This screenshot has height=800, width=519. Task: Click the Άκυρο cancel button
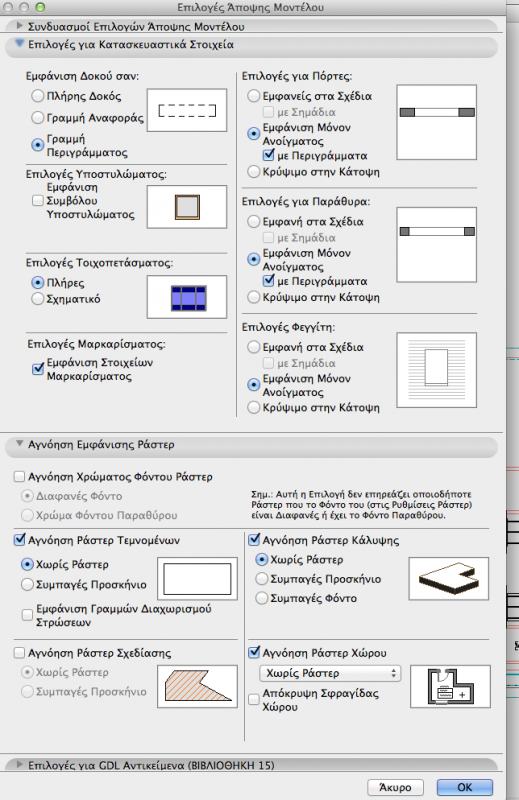pyautogui.click(x=396, y=787)
